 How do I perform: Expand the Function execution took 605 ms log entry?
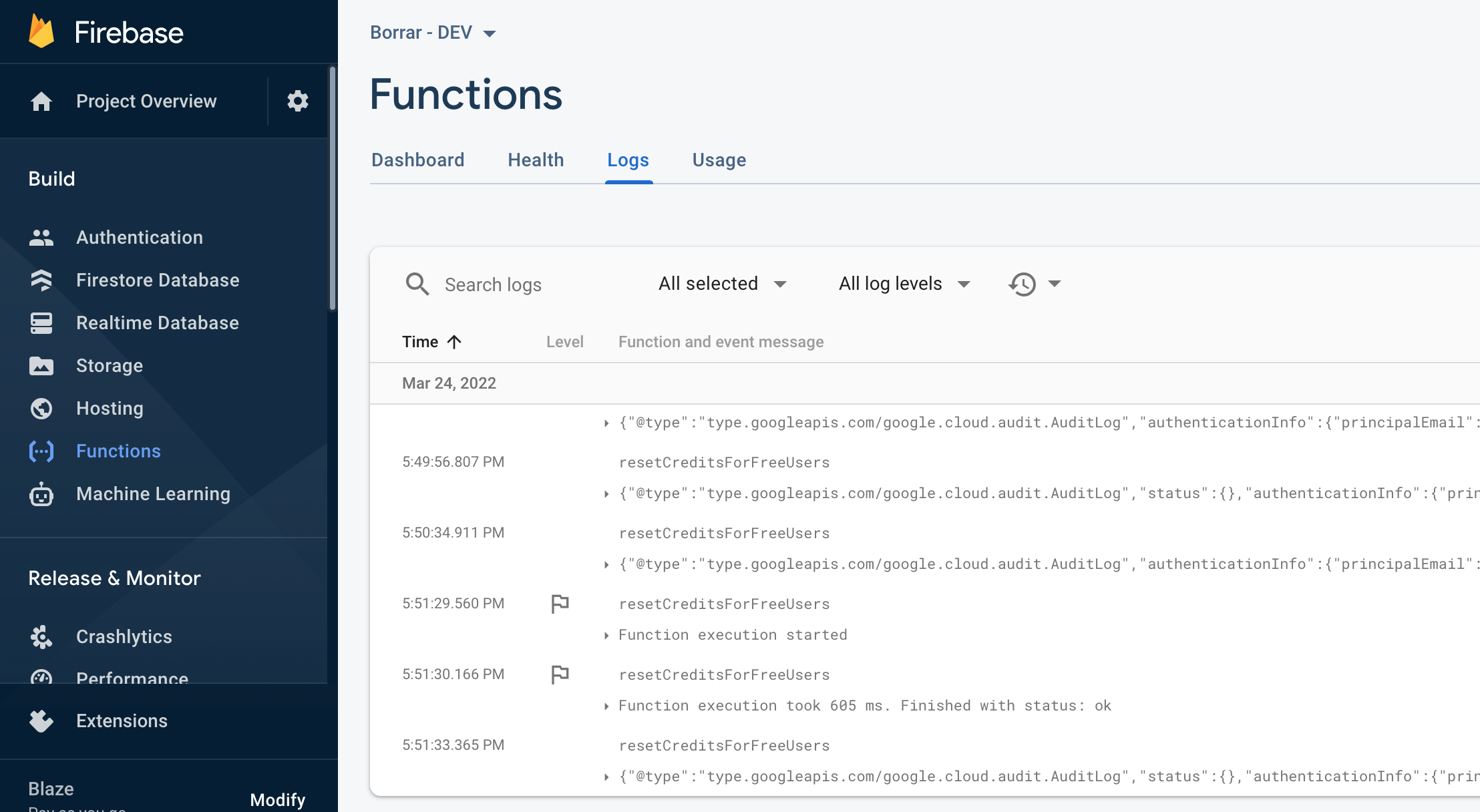(x=606, y=706)
